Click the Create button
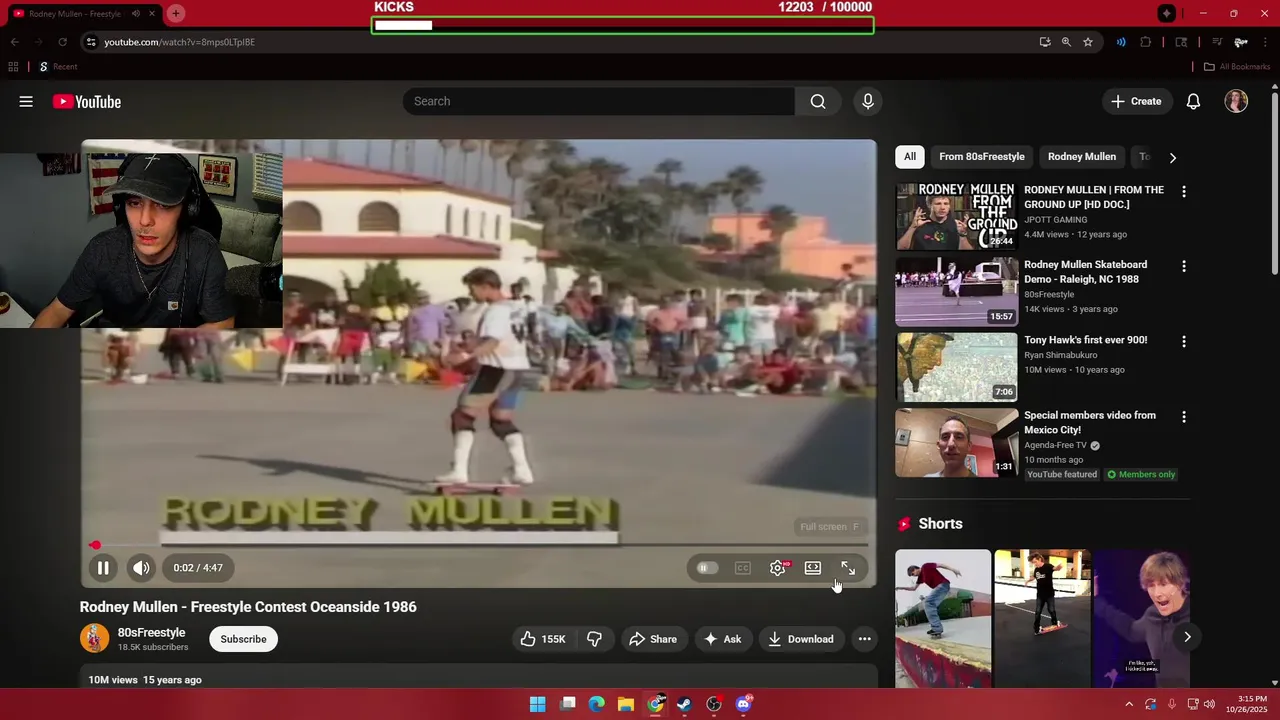This screenshot has width=1280, height=720. (x=1136, y=101)
